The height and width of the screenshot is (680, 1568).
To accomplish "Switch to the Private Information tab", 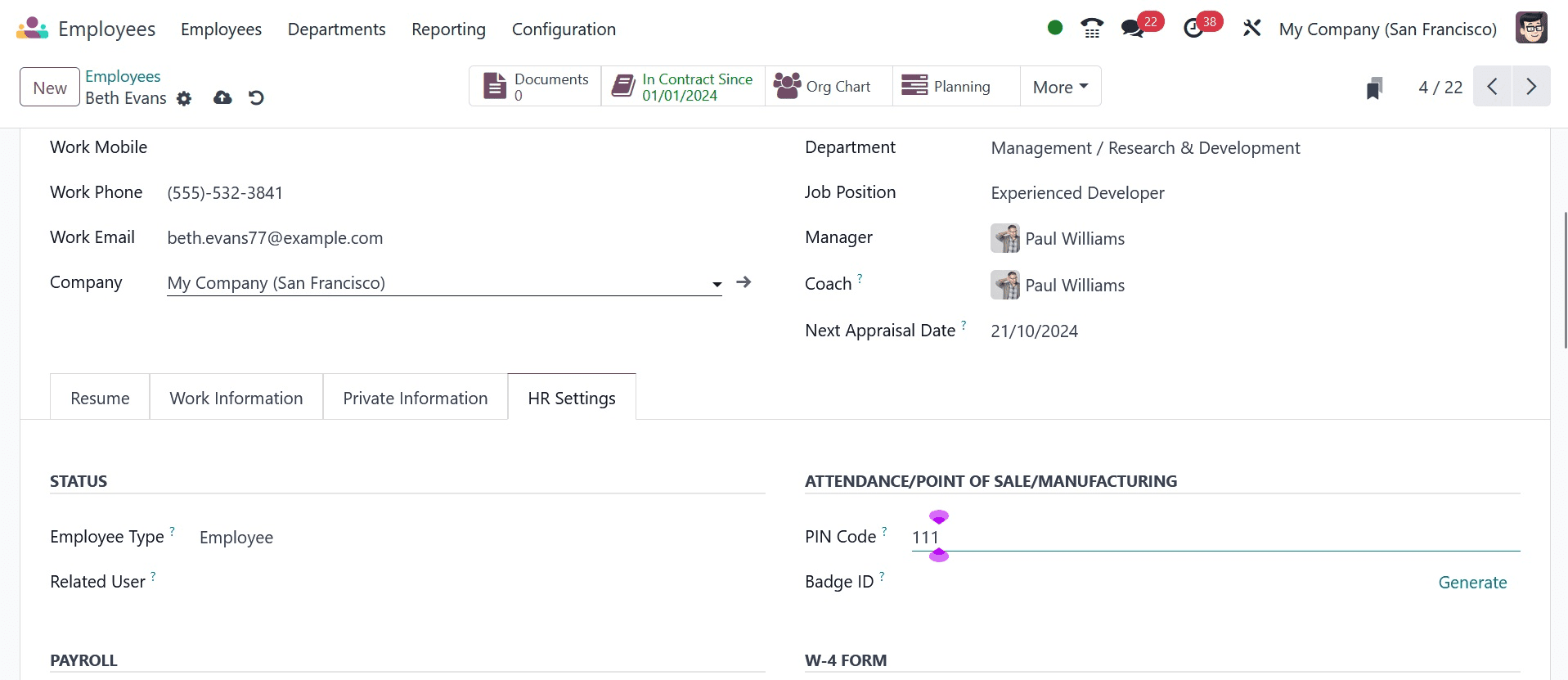I will (415, 399).
